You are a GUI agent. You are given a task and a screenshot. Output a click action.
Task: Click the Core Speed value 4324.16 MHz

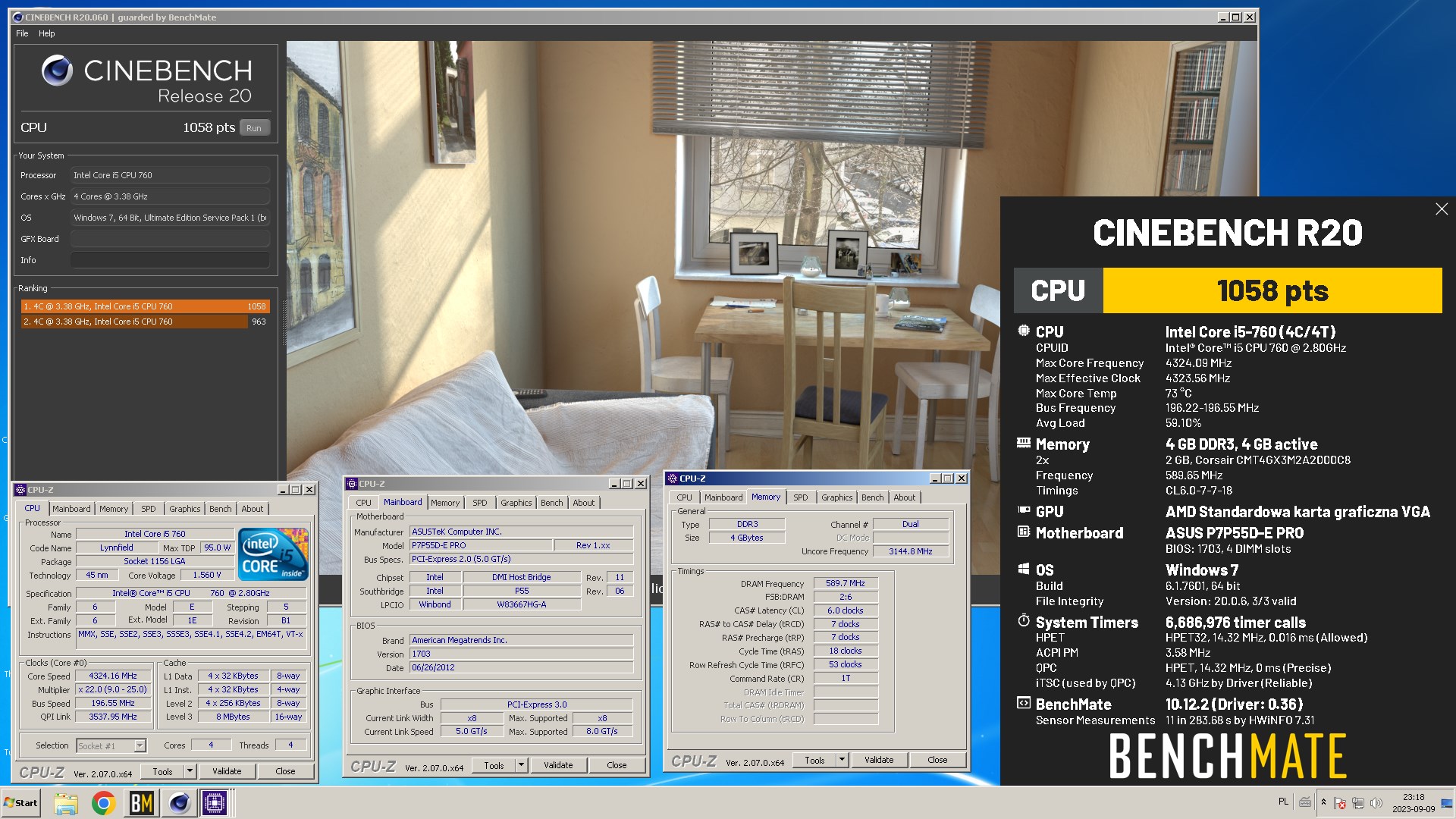113,676
